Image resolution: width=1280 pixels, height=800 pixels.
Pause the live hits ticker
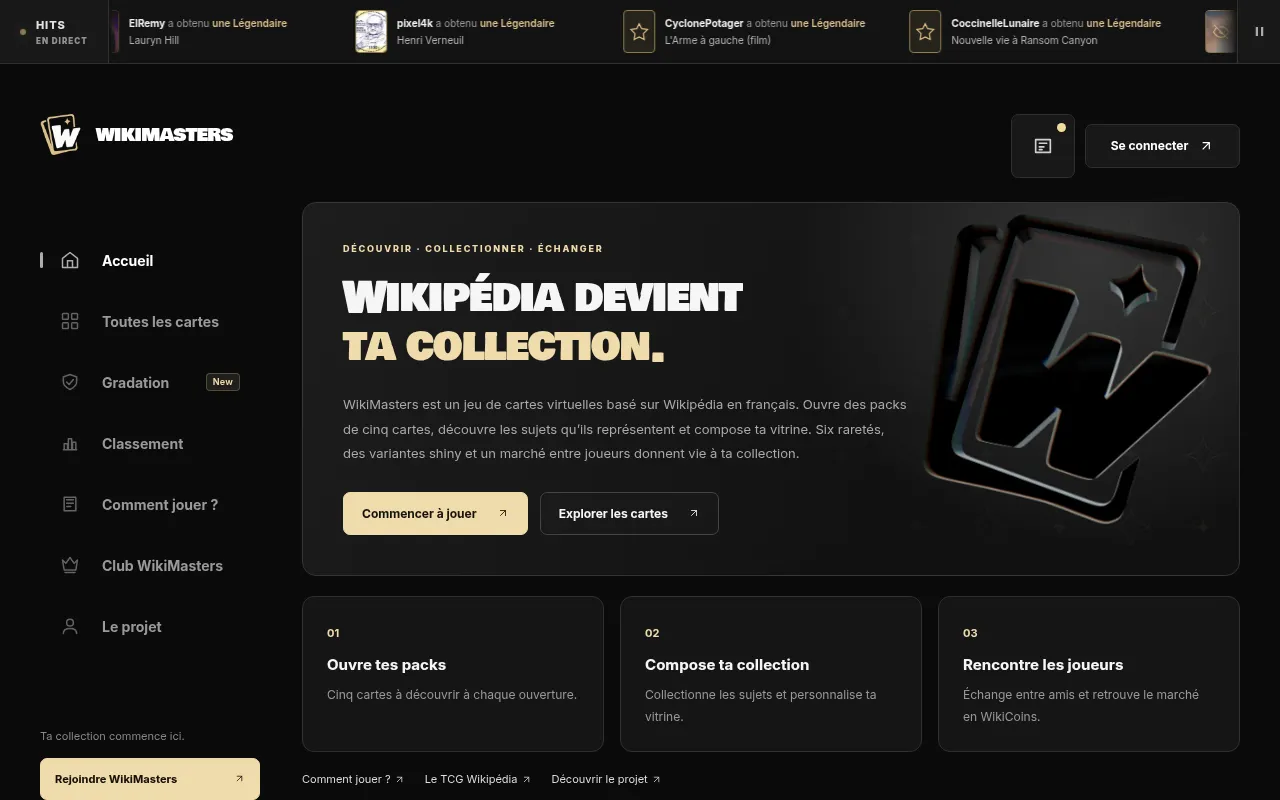click(1259, 32)
